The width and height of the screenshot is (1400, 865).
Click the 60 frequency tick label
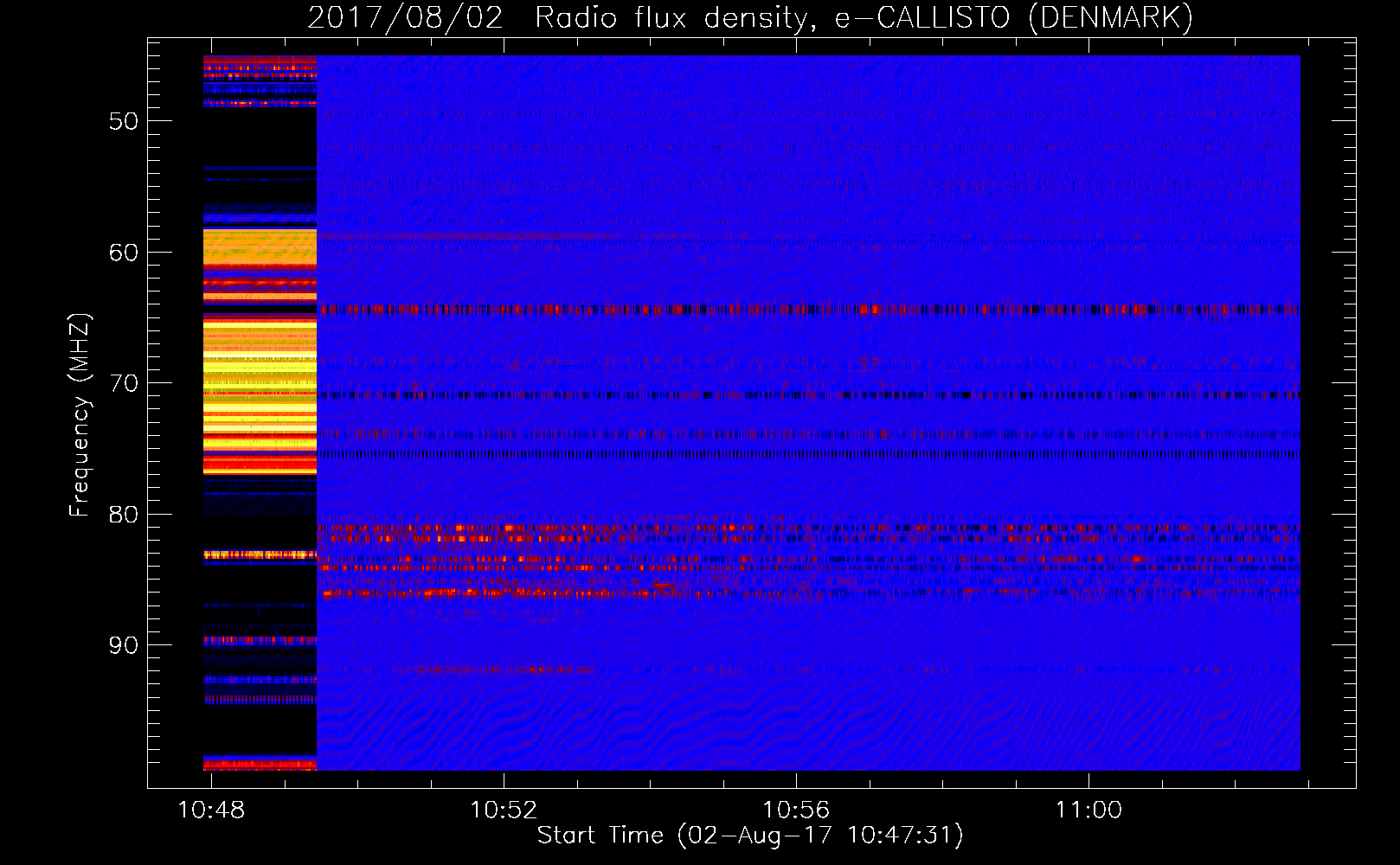pyautogui.click(x=124, y=253)
